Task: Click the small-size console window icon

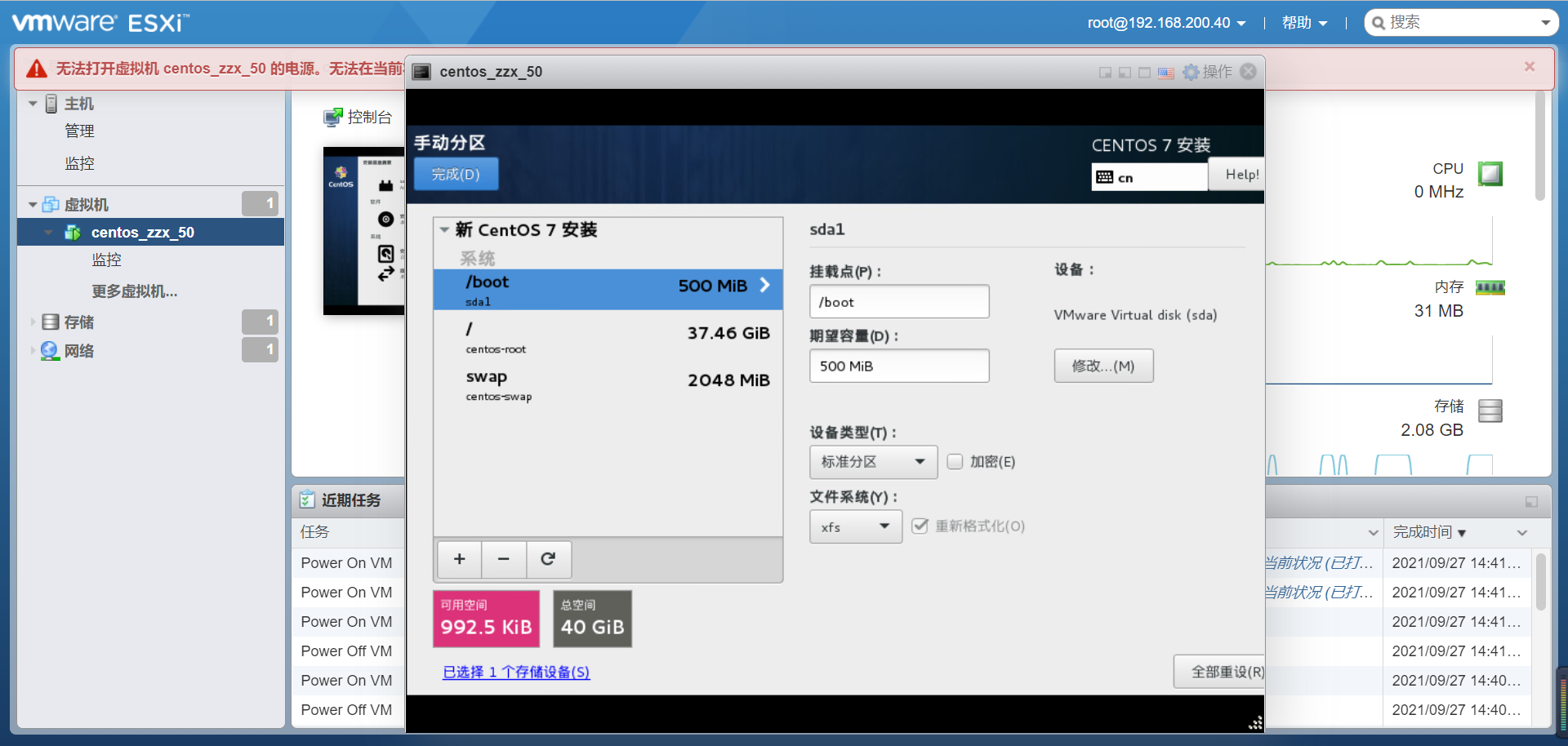Action: click(1105, 73)
